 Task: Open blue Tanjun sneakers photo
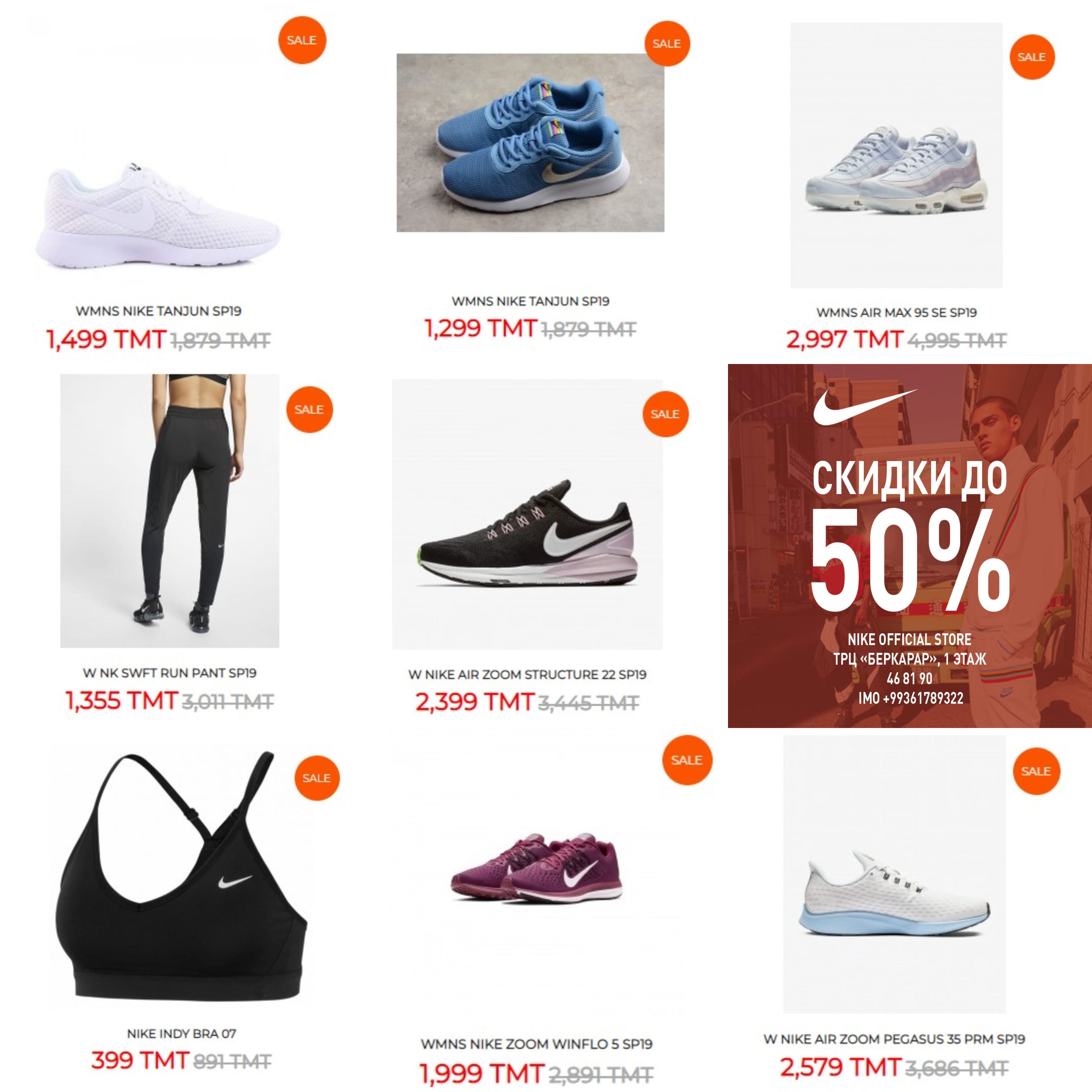(x=530, y=143)
